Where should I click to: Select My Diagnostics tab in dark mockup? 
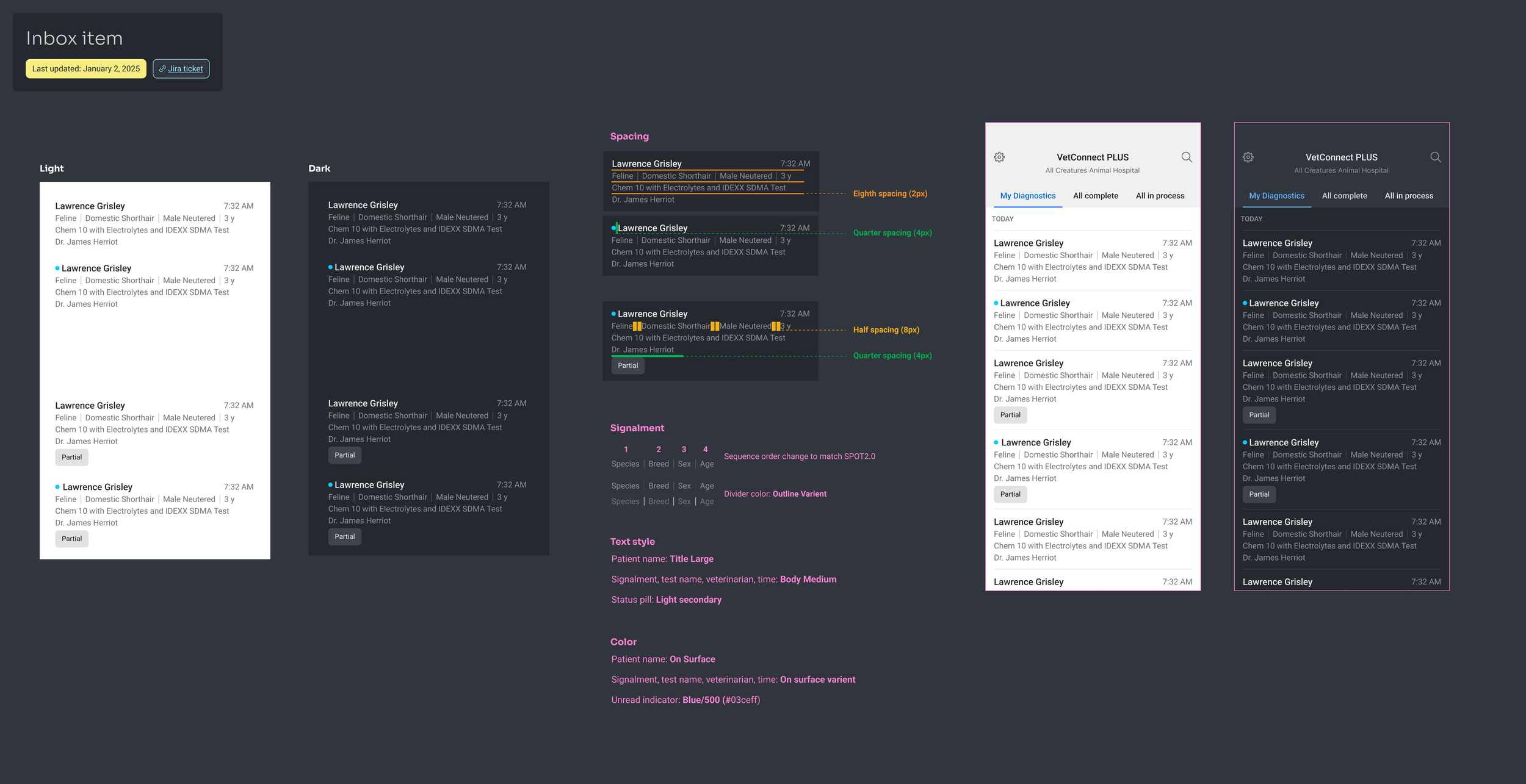pyautogui.click(x=1276, y=196)
